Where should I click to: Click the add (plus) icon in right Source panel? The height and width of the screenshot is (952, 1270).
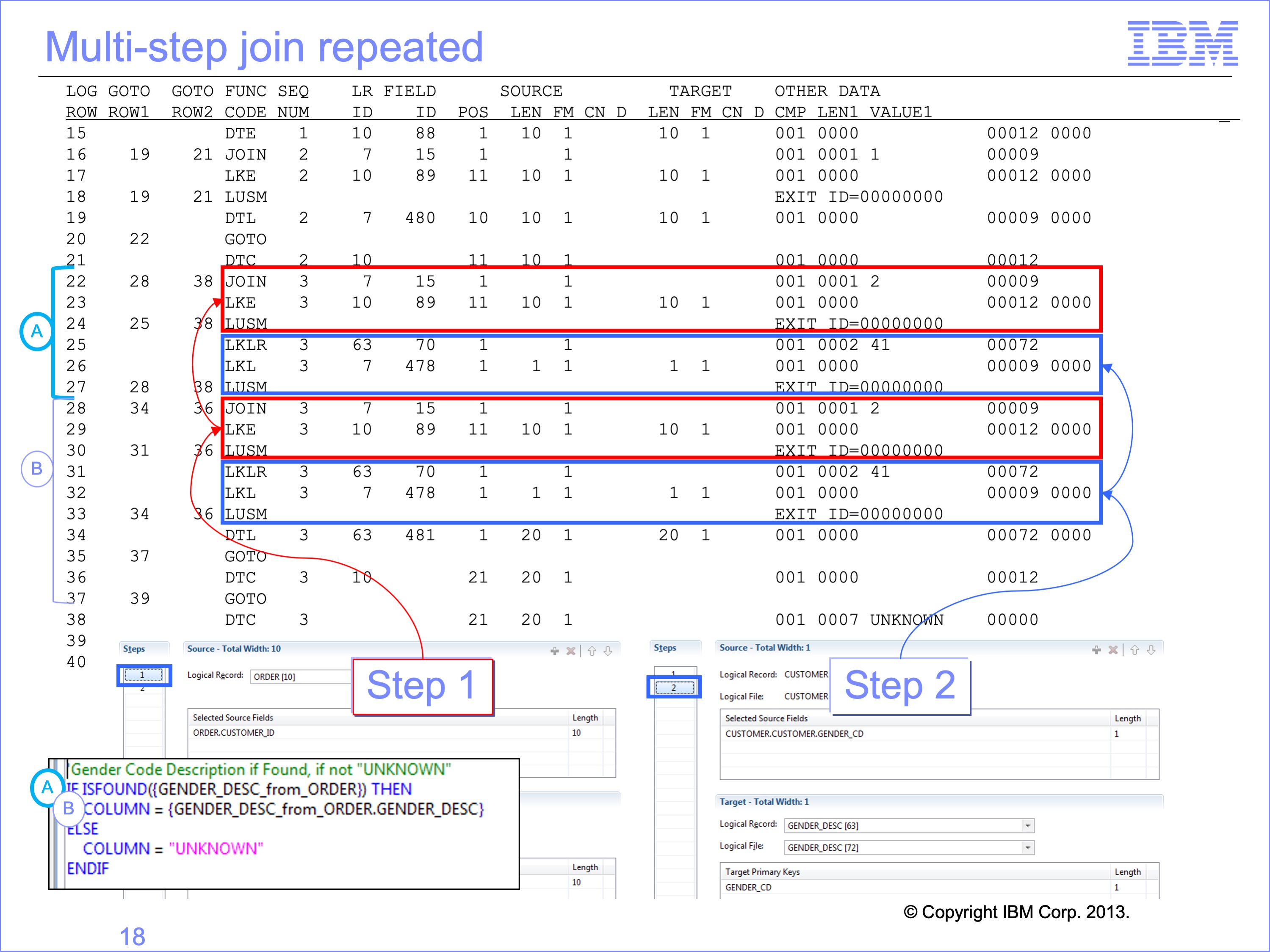pyautogui.click(x=1096, y=650)
